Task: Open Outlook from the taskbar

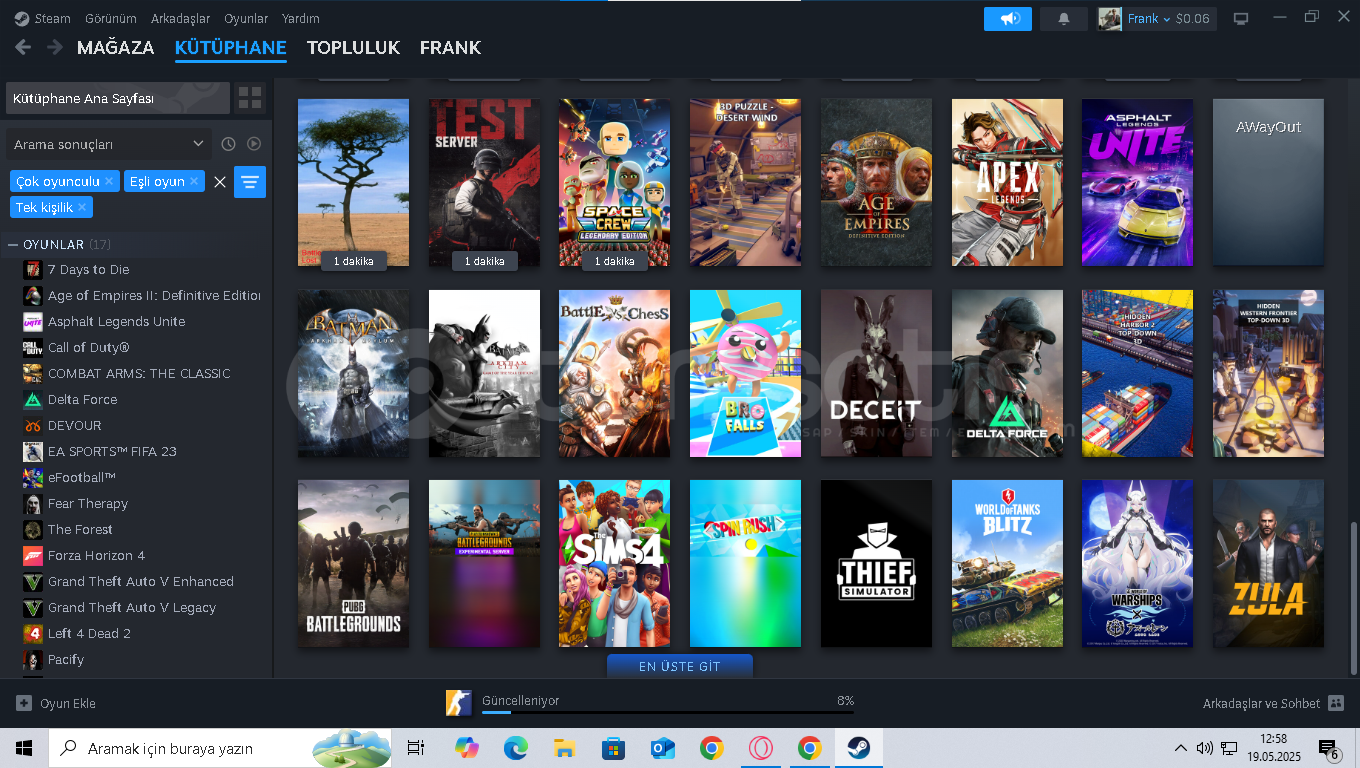Action: (662, 748)
